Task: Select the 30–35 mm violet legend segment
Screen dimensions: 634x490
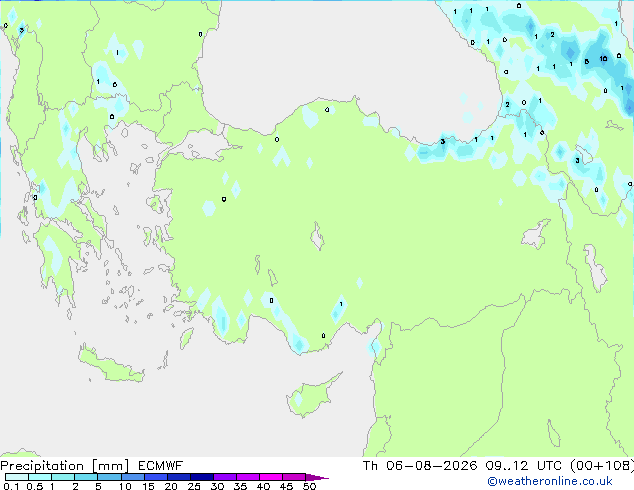Action: [225, 477]
